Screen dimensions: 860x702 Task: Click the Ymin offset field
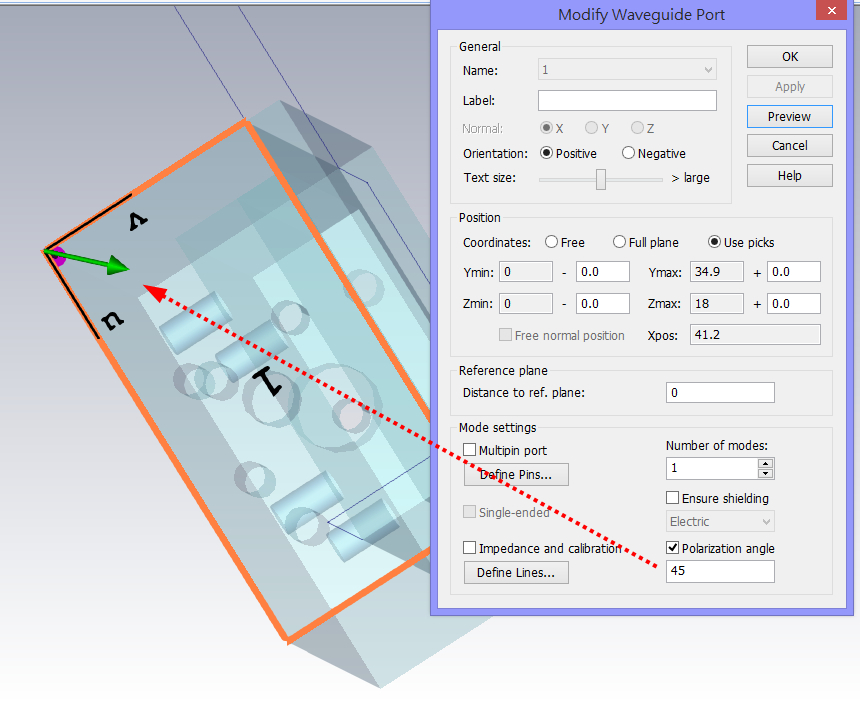(602, 272)
